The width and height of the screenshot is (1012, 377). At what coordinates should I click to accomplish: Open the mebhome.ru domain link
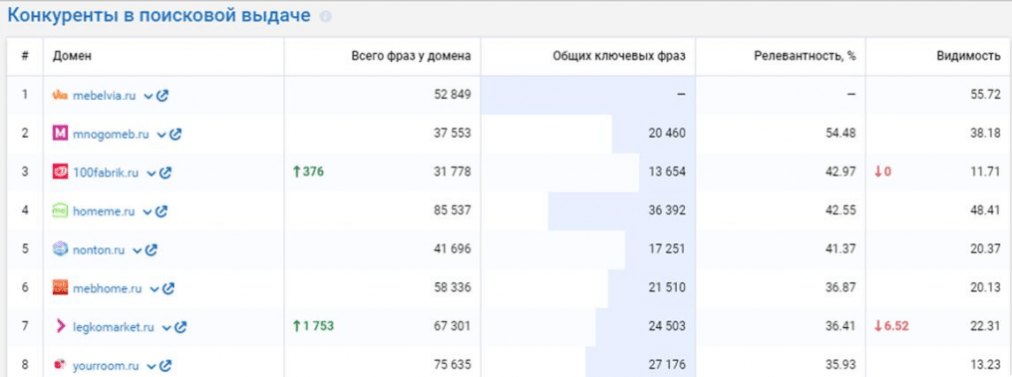coord(106,289)
